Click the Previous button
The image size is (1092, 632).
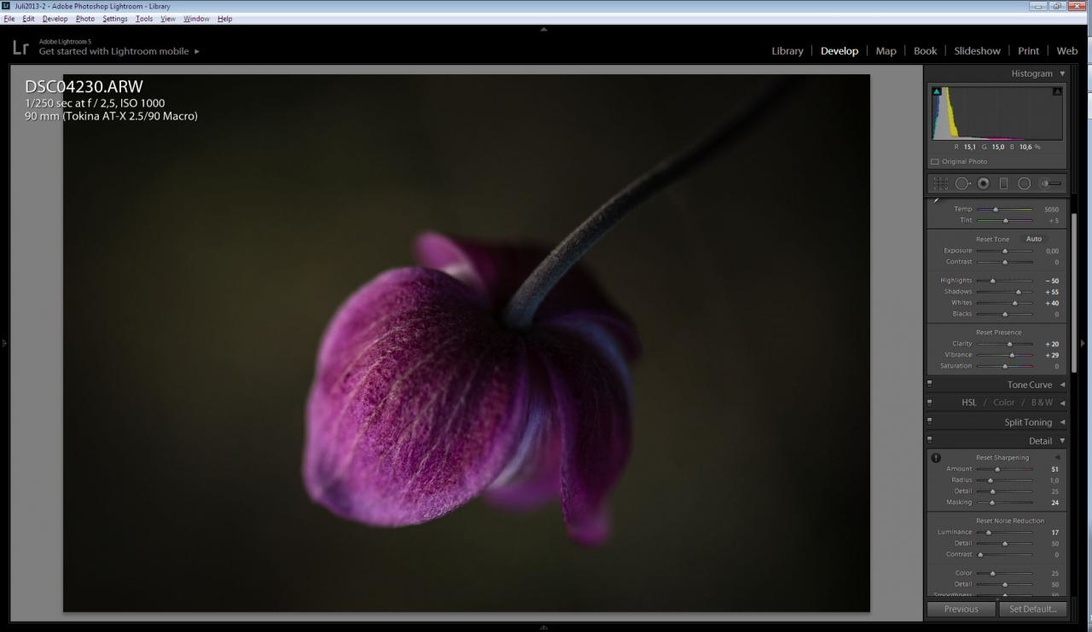click(961, 609)
